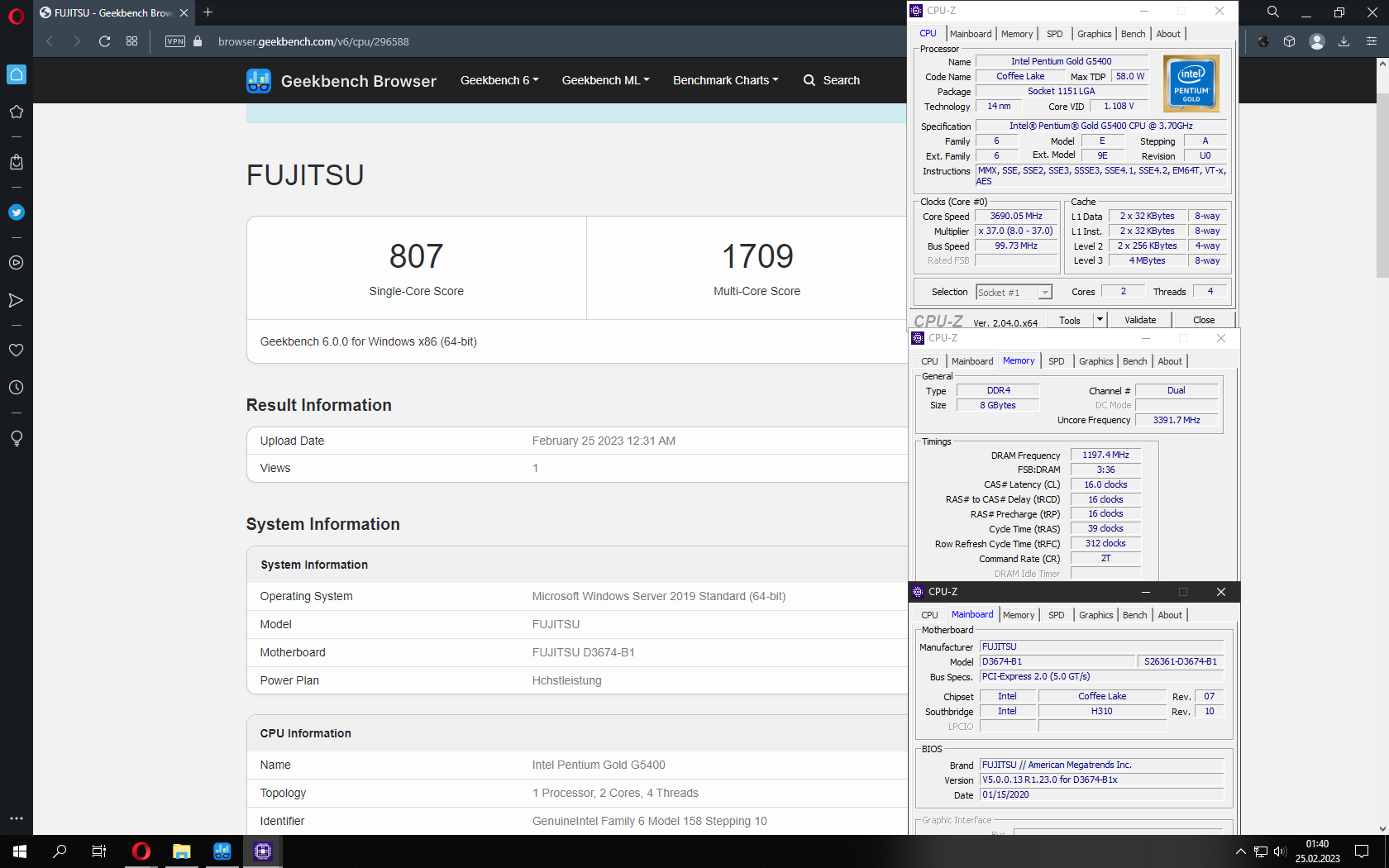Open the sidebar three-dots setup menu
1389x868 pixels.
click(x=17, y=818)
